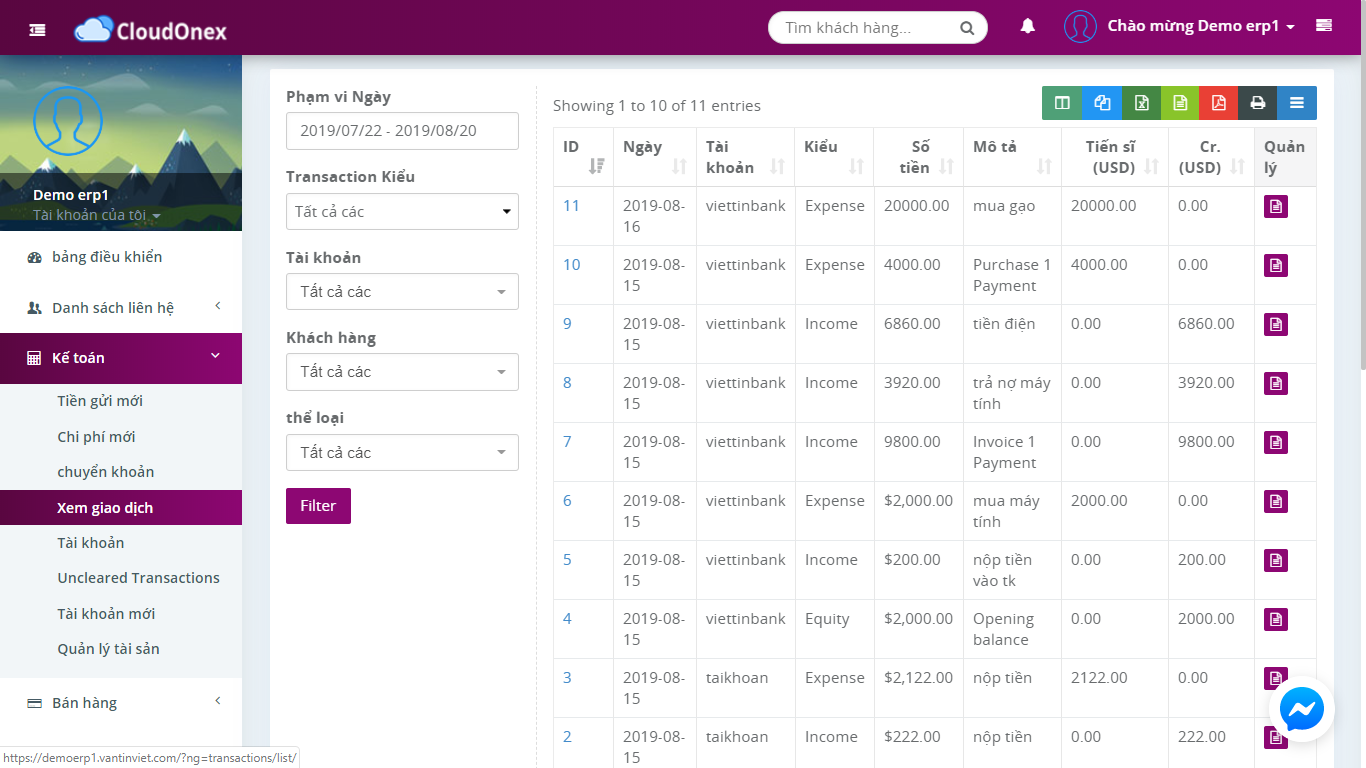
Task: Open the column visibility button
Action: [1062, 103]
